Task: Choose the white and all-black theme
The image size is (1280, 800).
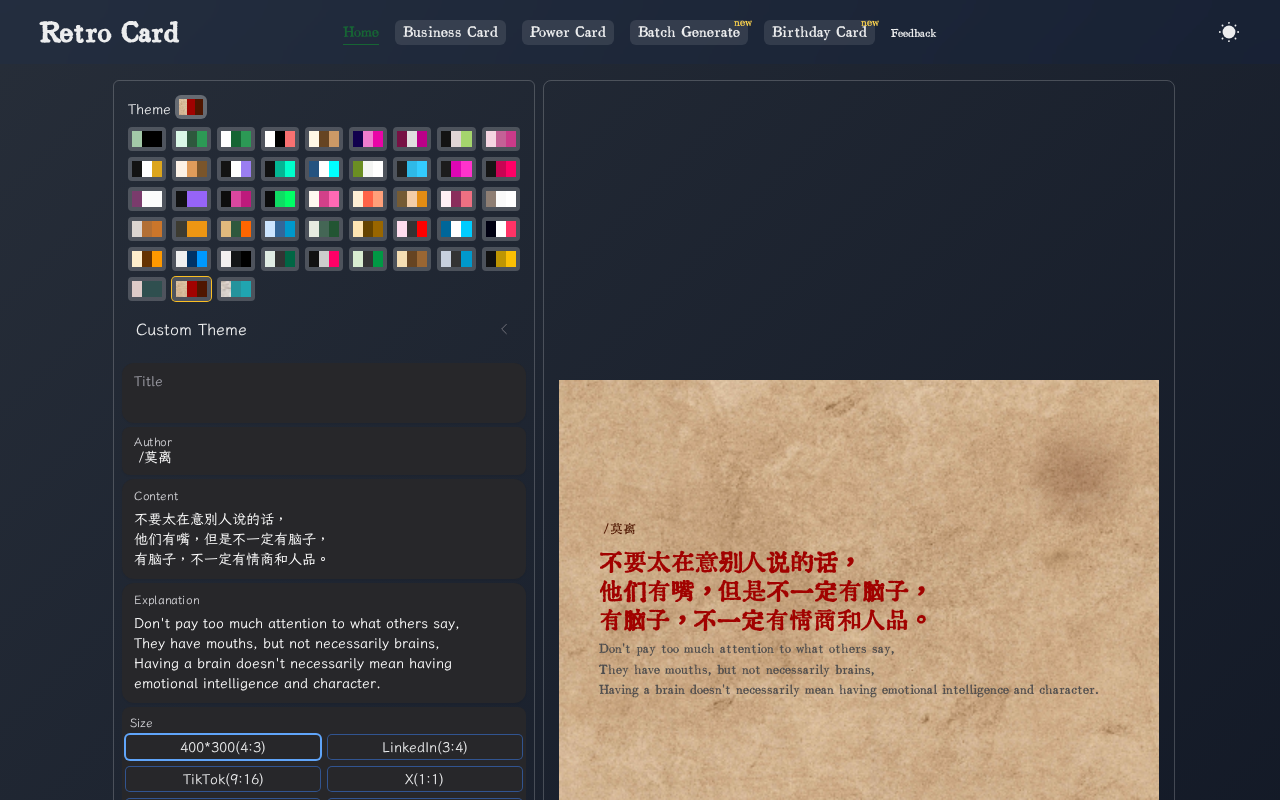Action: pos(236,259)
